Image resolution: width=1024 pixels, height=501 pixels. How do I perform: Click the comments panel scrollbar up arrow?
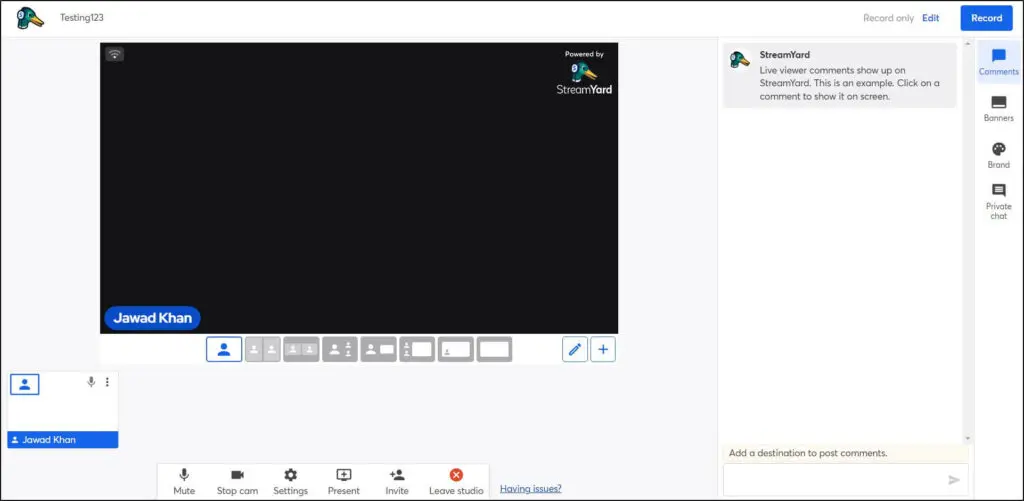pyautogui.click(x=968, y=44)
